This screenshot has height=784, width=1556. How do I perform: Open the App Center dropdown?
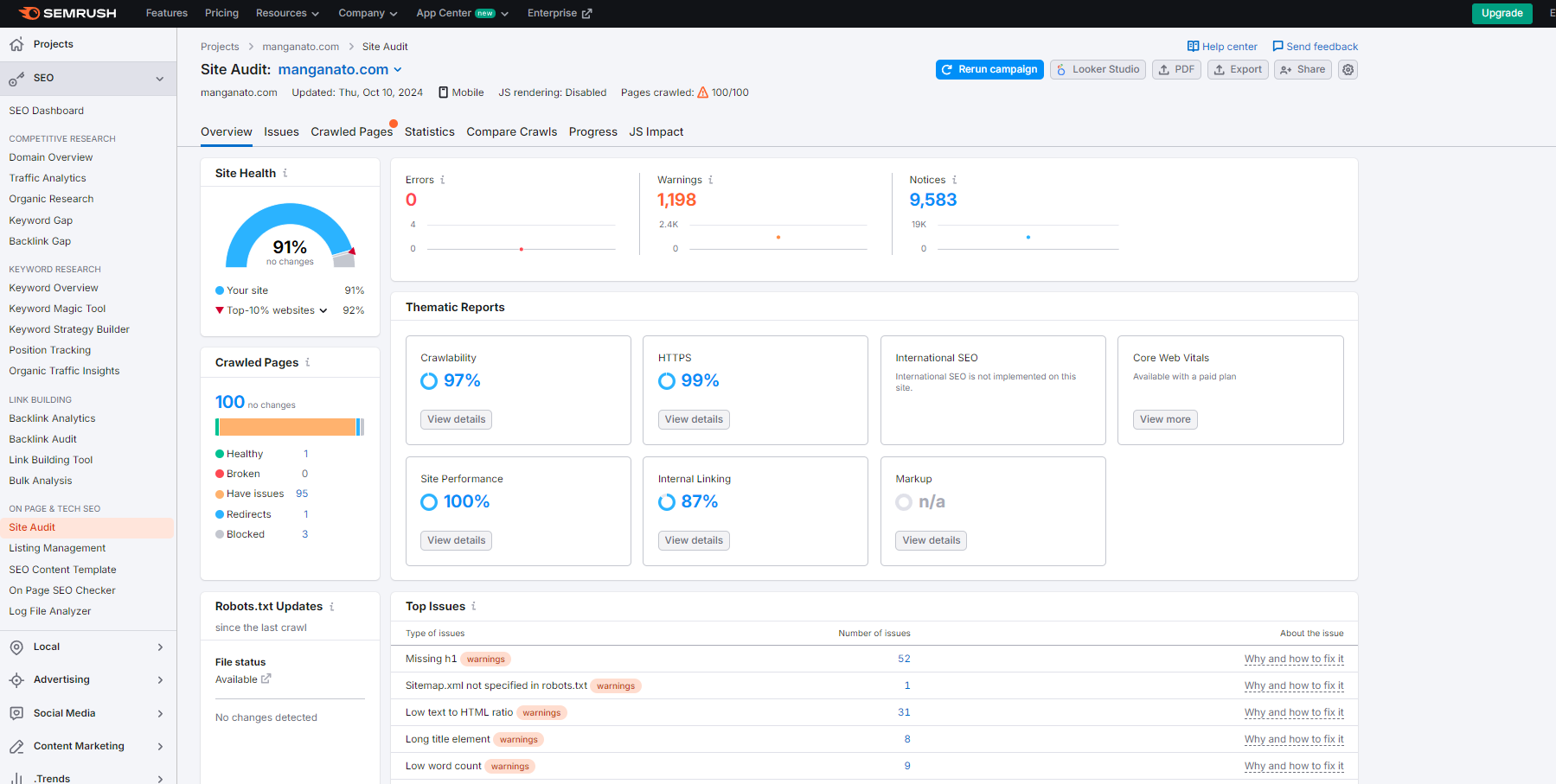pyautogui.click(x=462, y=13)
